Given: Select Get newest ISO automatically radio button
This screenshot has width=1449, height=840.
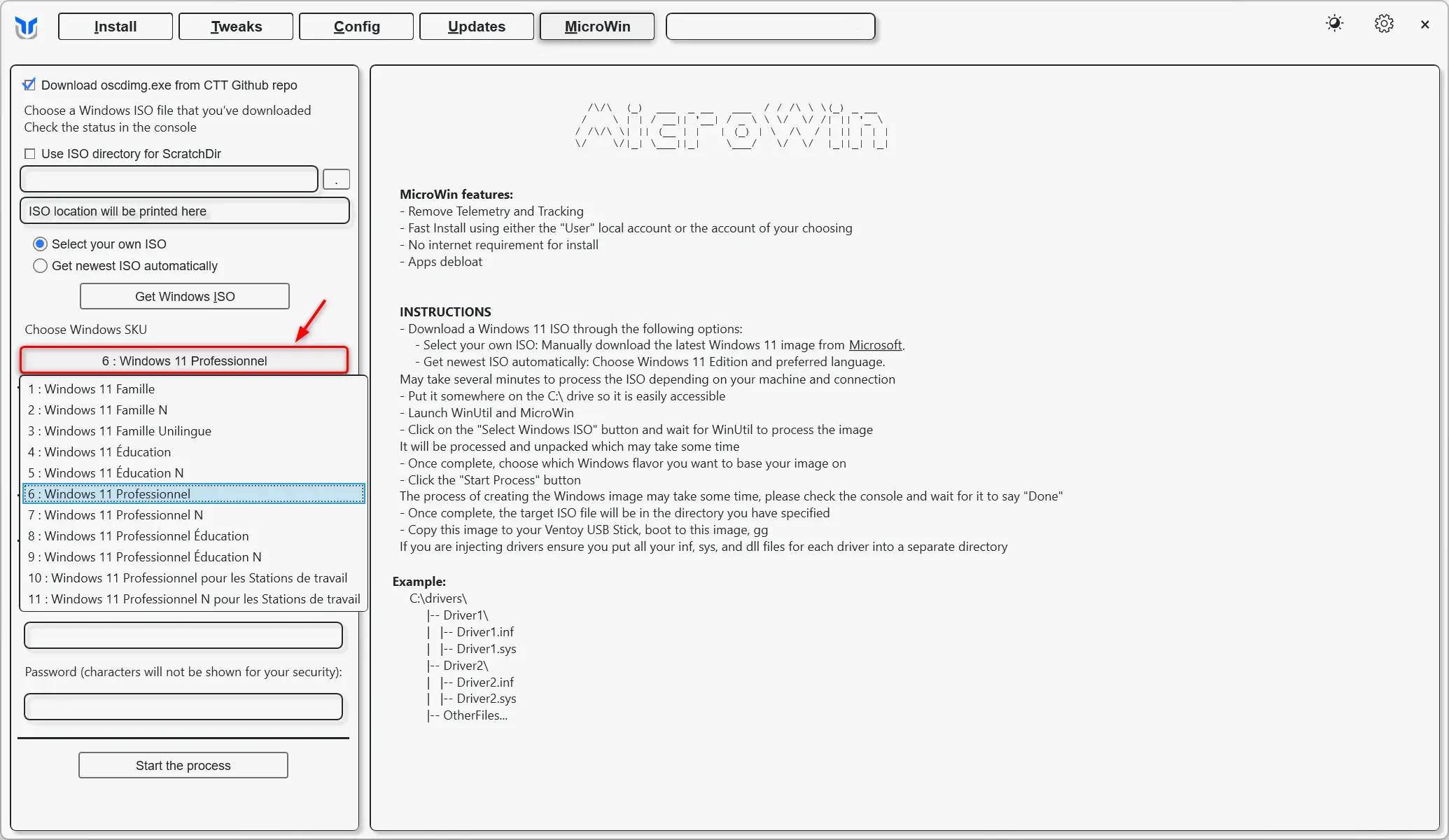Looking at the screenshot, I should click(x=40, y=265).
